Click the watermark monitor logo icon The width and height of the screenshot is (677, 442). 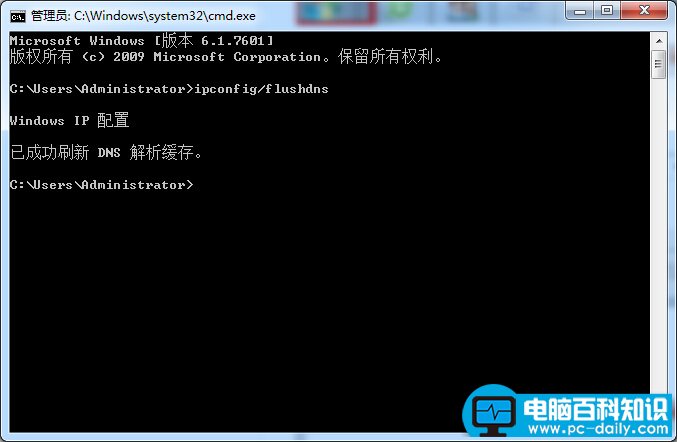(494, 415)
